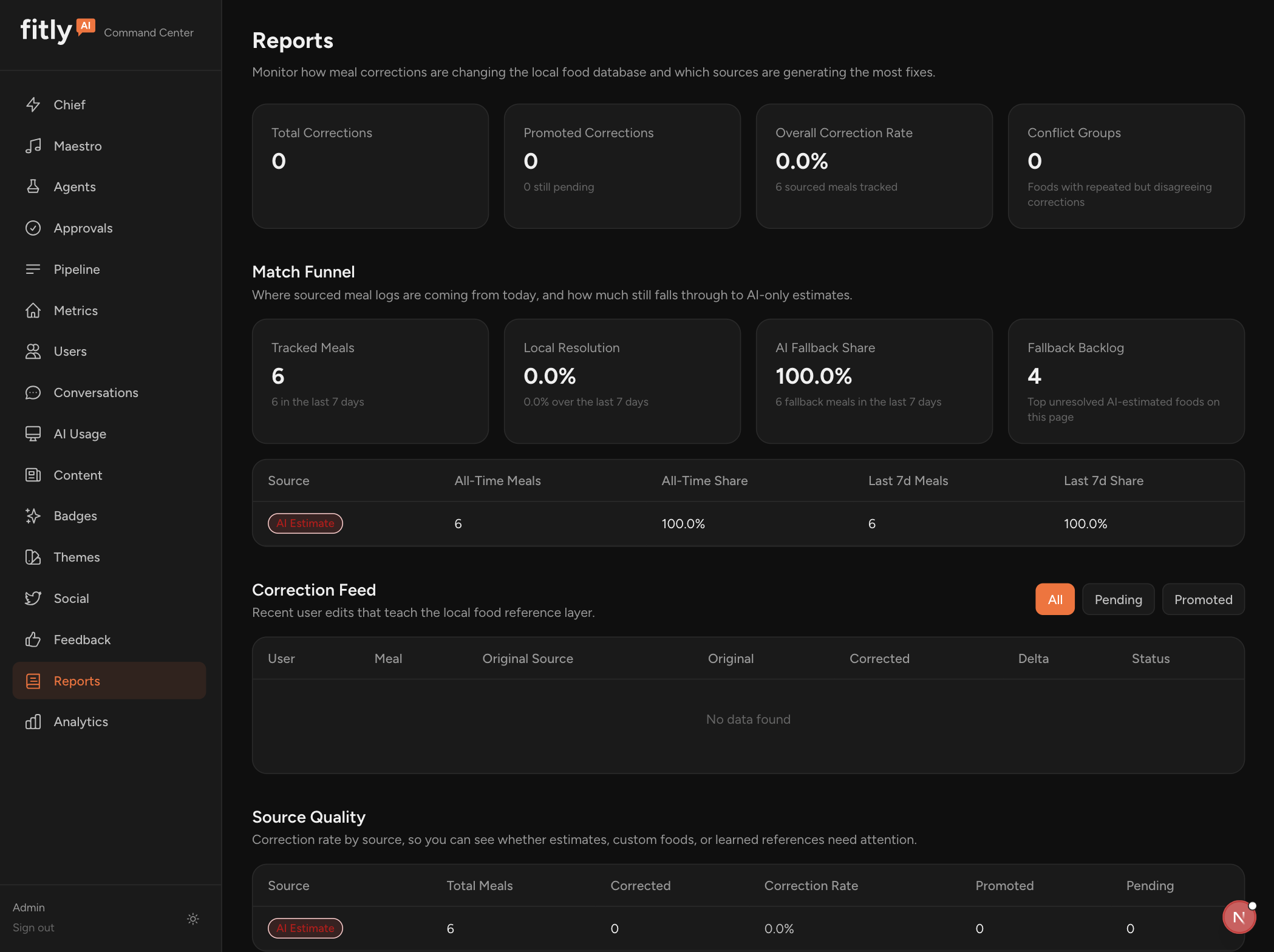
Task: Open the Pipeline view
Action: 77,269
